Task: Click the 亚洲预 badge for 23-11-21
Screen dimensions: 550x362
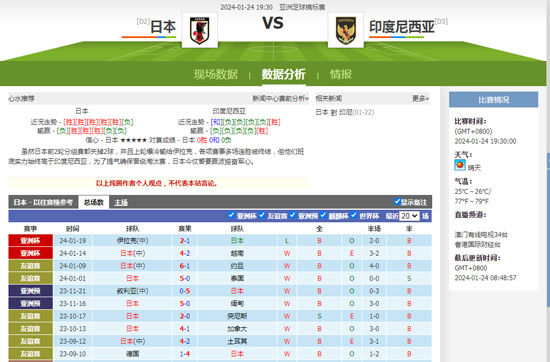Action: click(x=31, y=291)
